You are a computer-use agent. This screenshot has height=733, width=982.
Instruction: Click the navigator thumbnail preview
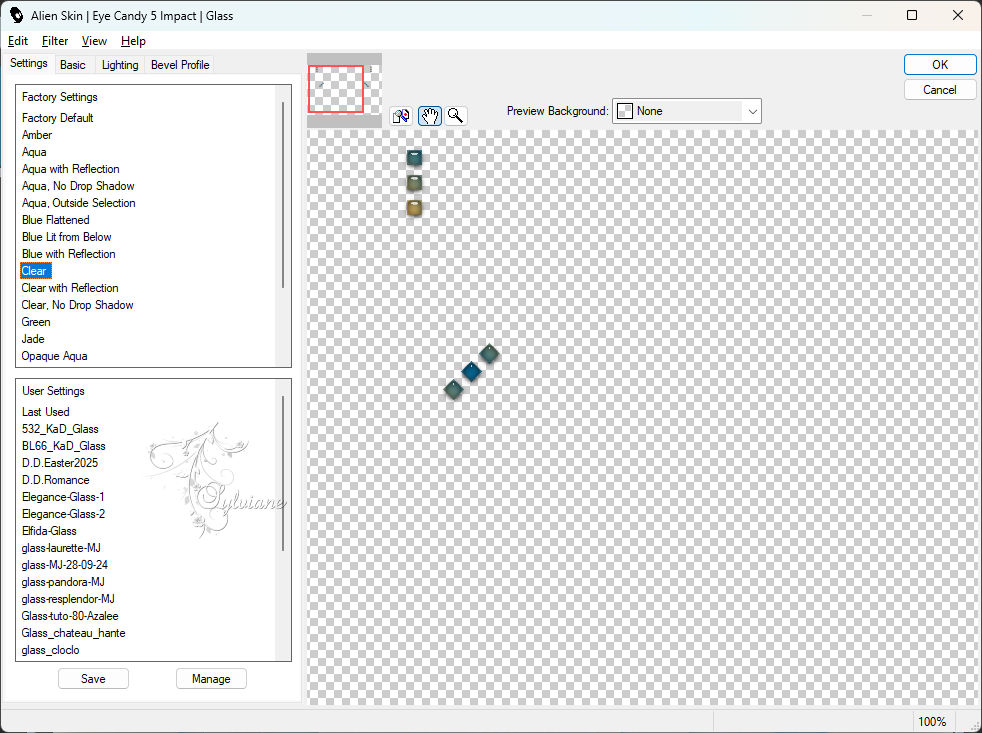point(344,90)
